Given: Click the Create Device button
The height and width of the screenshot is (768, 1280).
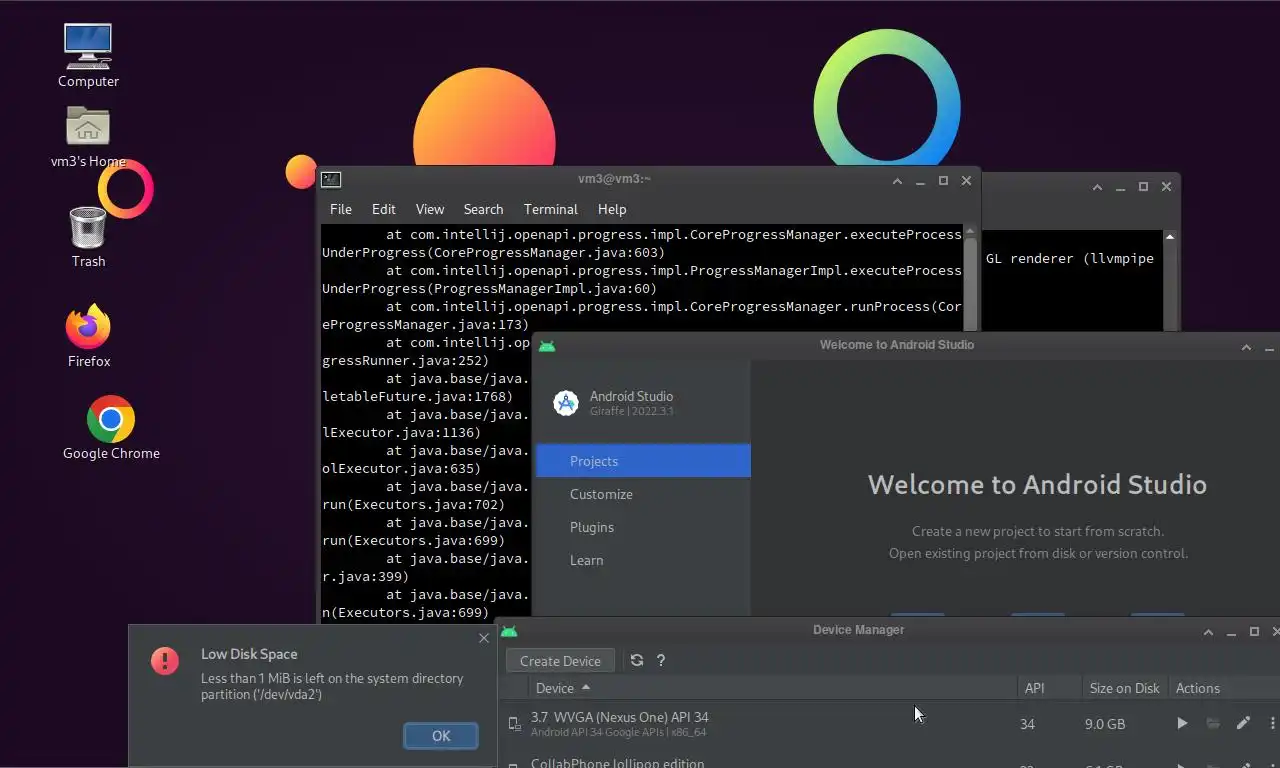Looking at the screenshot, I should 560,661.
